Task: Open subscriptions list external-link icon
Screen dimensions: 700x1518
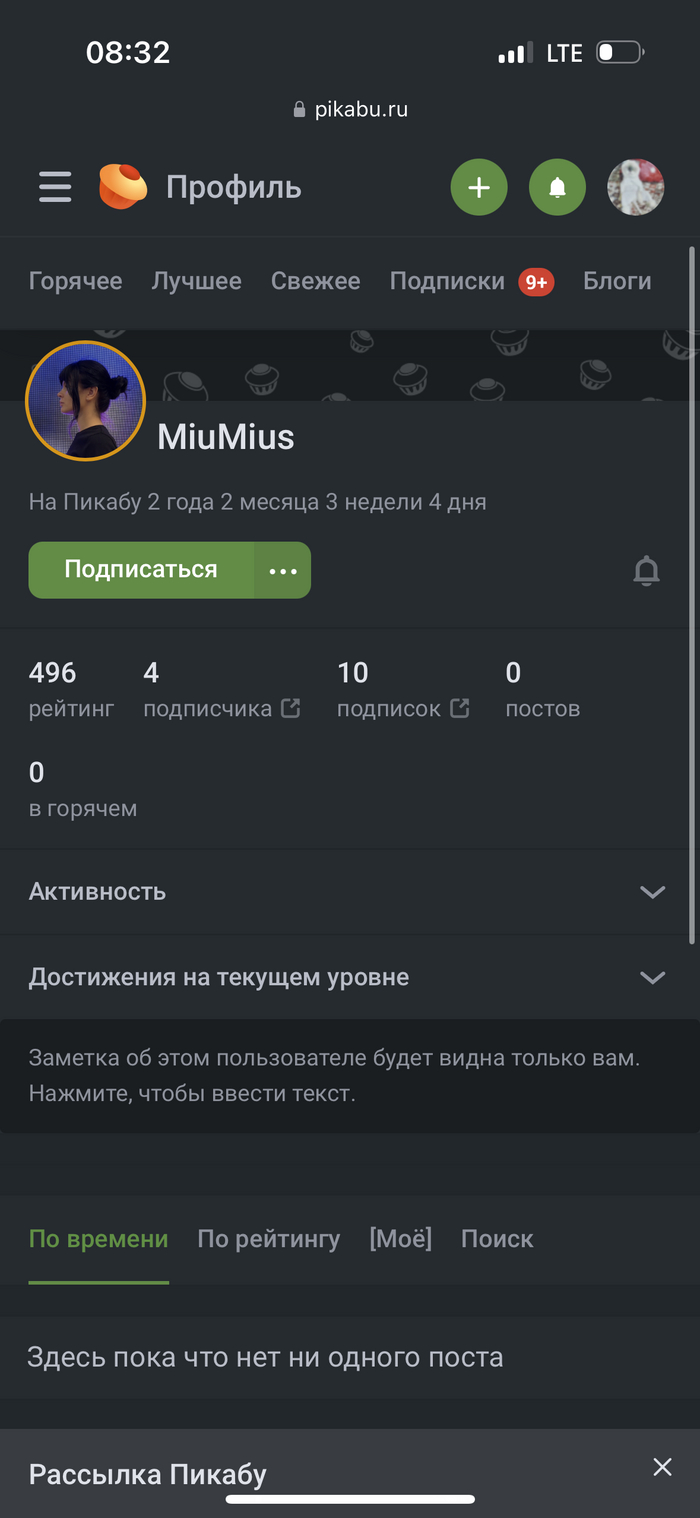Action: [x=459, y=708]
